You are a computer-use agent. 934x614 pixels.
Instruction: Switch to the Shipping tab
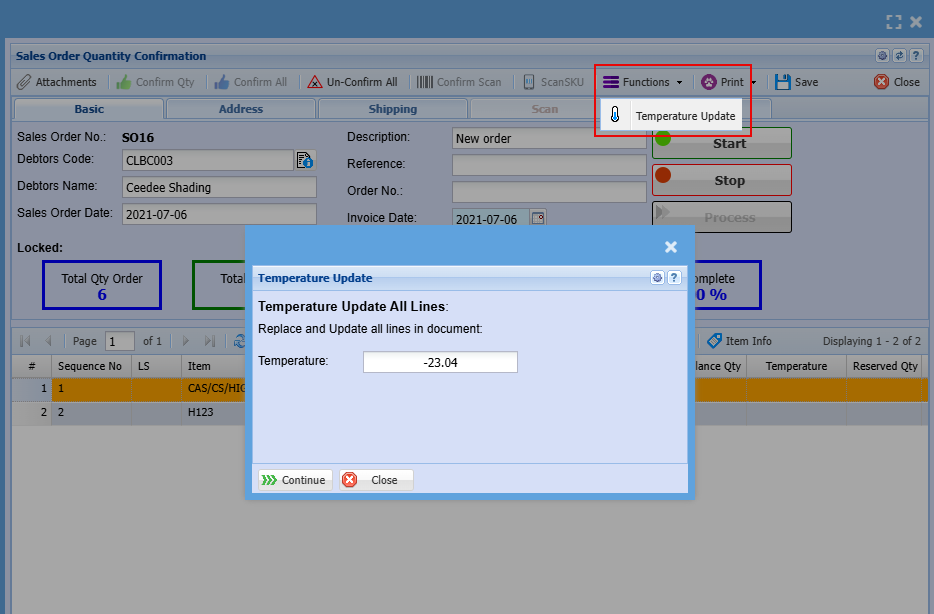[393, 109]
